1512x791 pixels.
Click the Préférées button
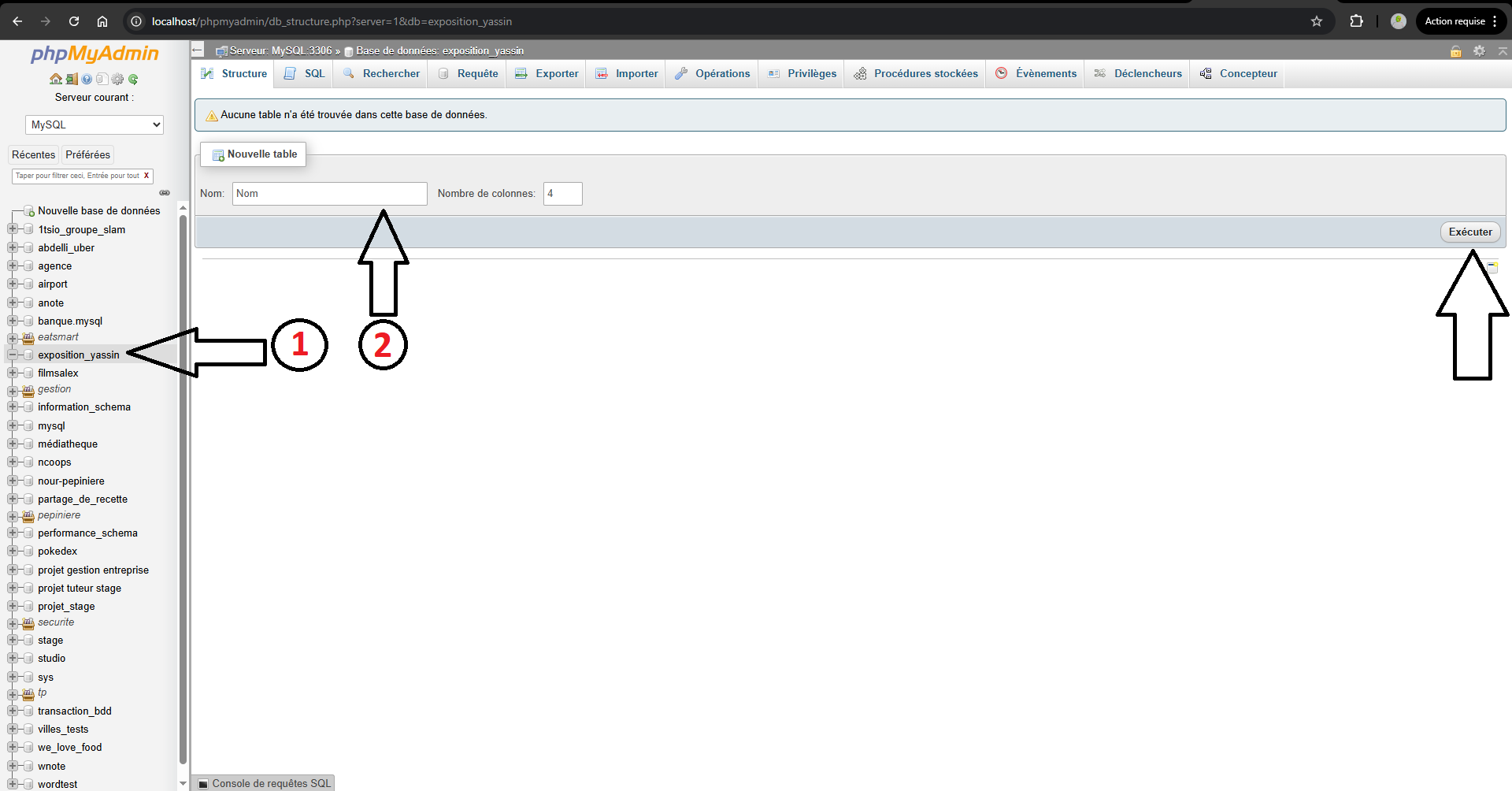(x=87, y=154)
